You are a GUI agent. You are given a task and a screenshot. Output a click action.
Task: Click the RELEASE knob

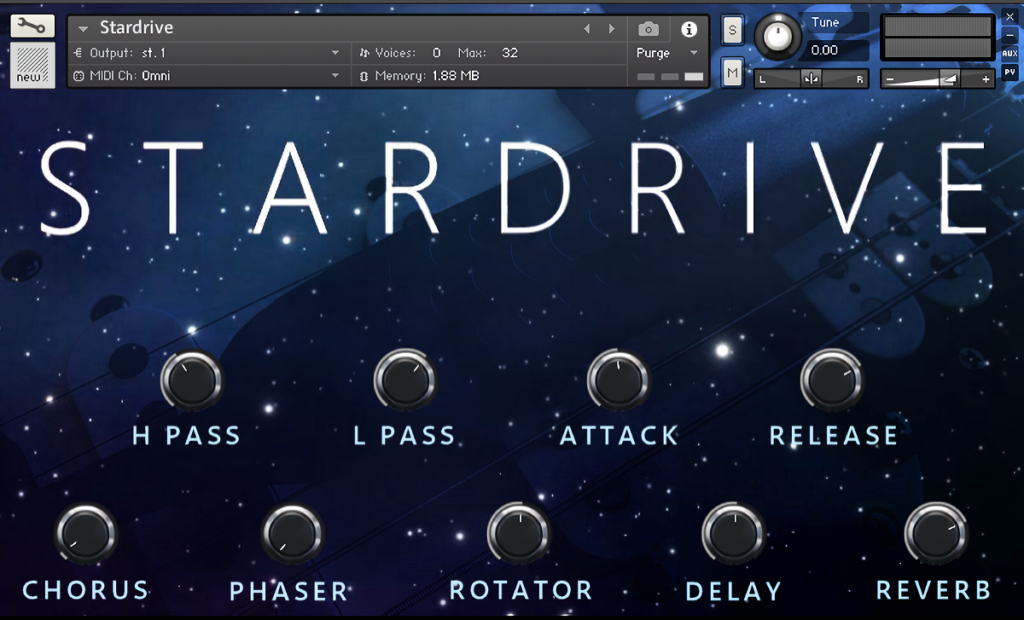point(832,380)
